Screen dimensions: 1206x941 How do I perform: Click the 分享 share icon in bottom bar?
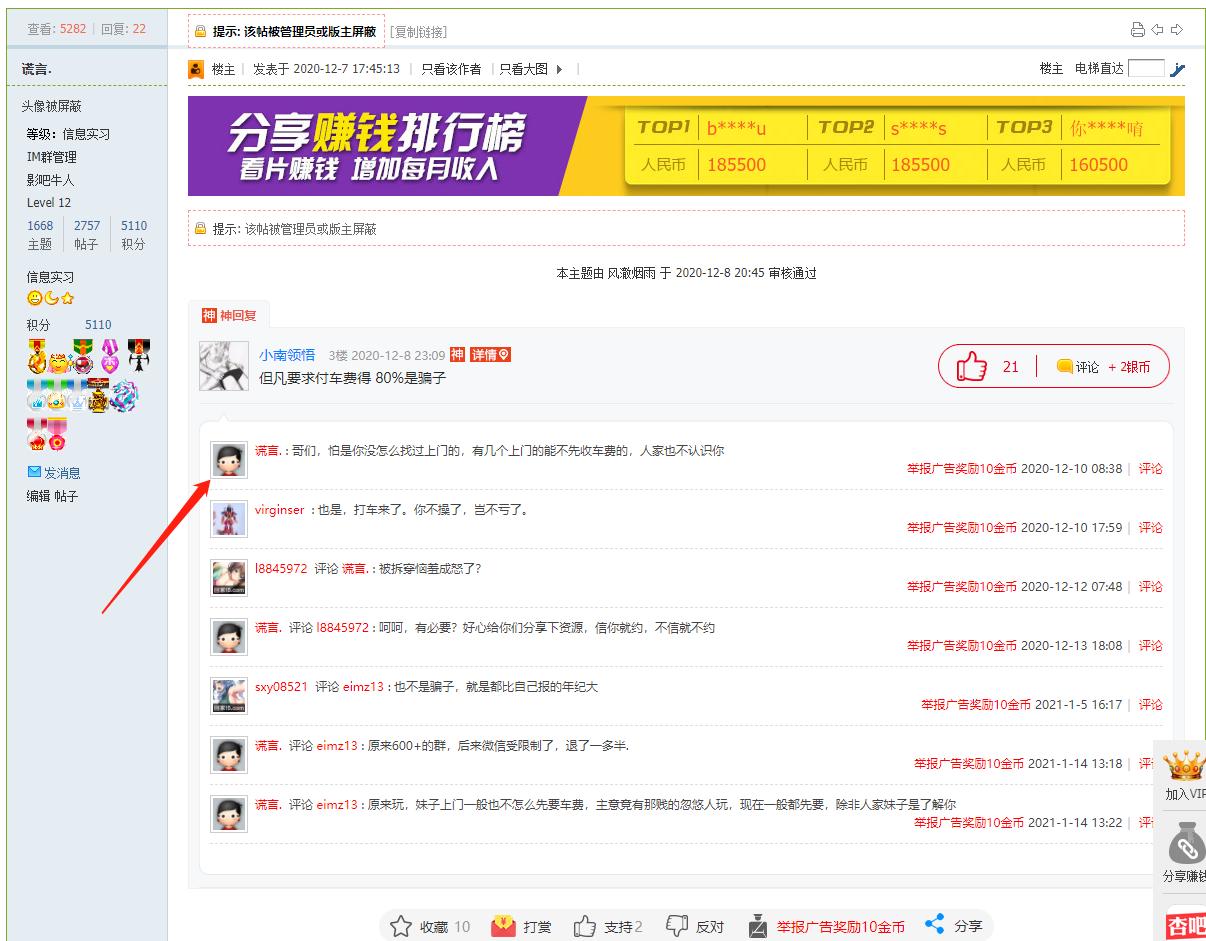point(935,926)
